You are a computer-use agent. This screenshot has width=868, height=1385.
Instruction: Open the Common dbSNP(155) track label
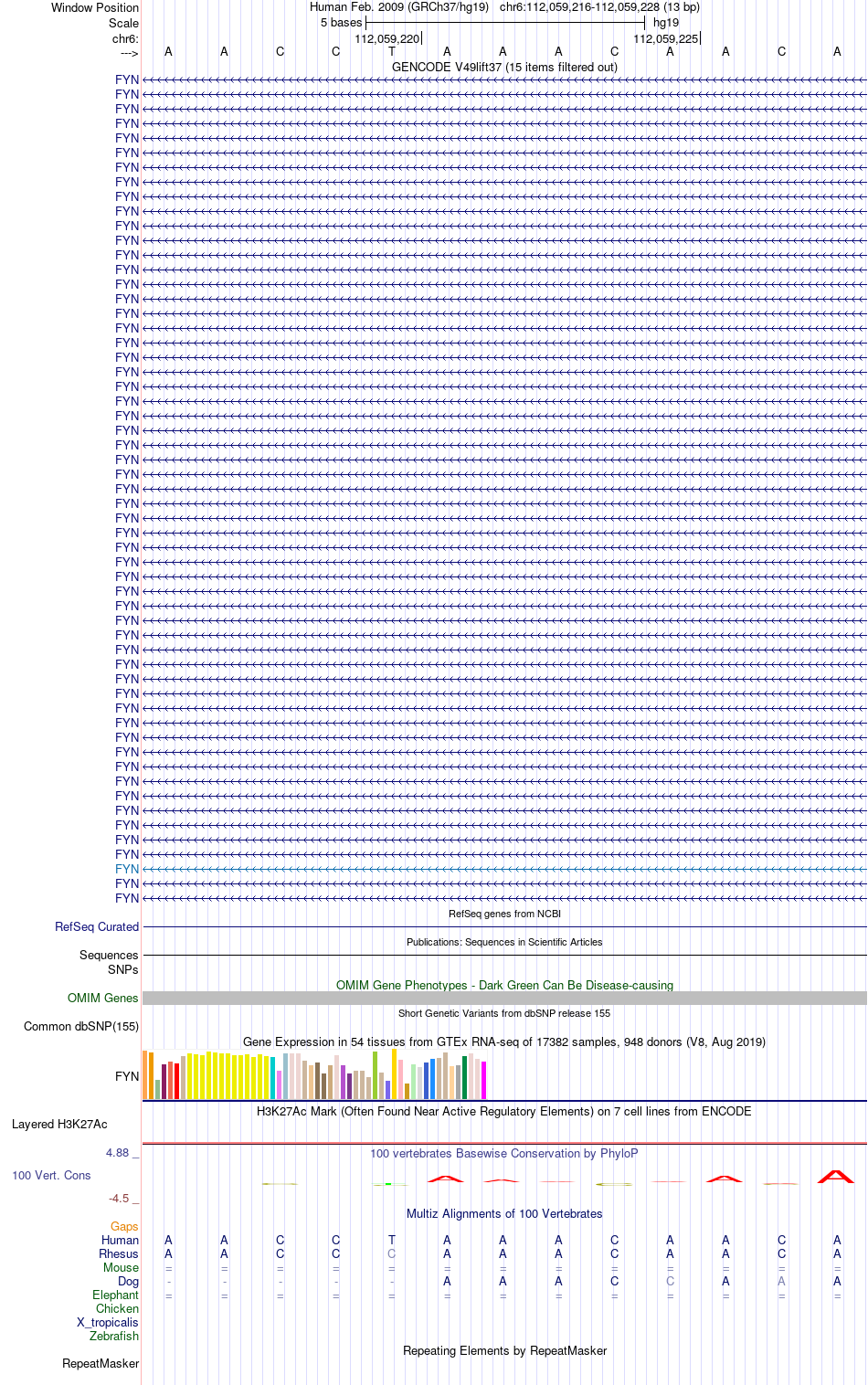pyautogui.click(x=81, y=1026)
